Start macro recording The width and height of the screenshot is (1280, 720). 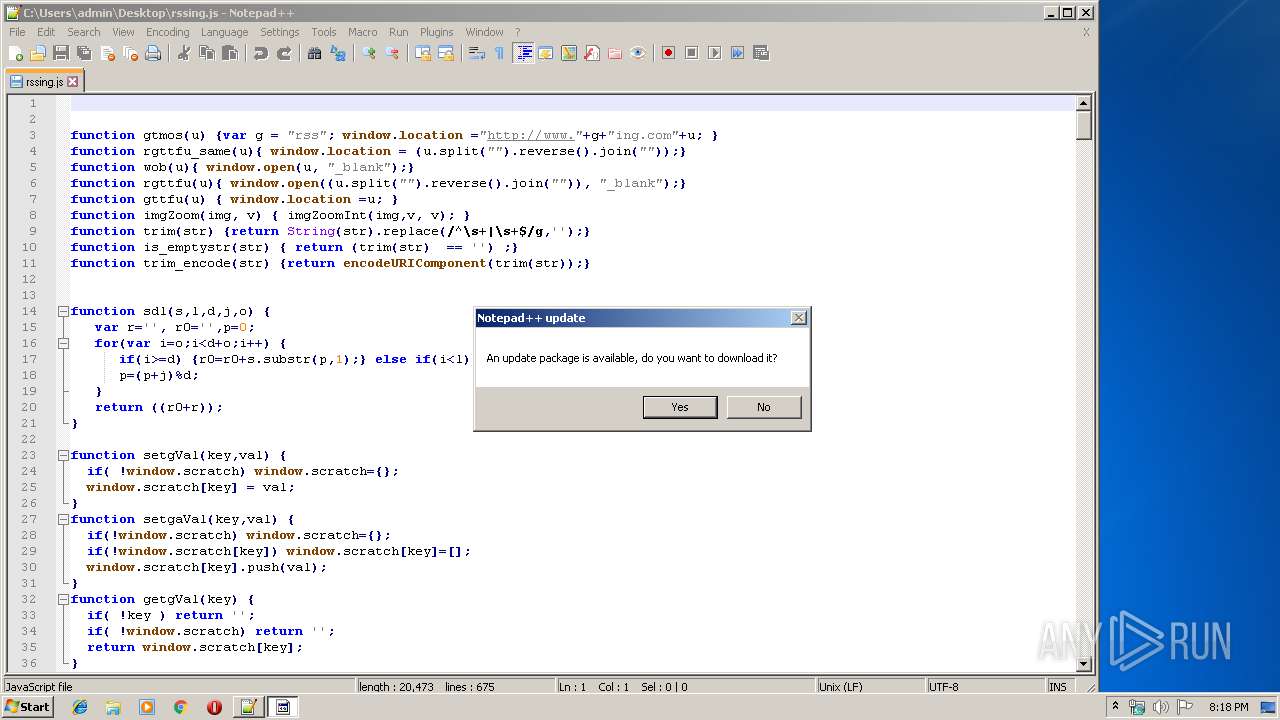pos(668,53)
